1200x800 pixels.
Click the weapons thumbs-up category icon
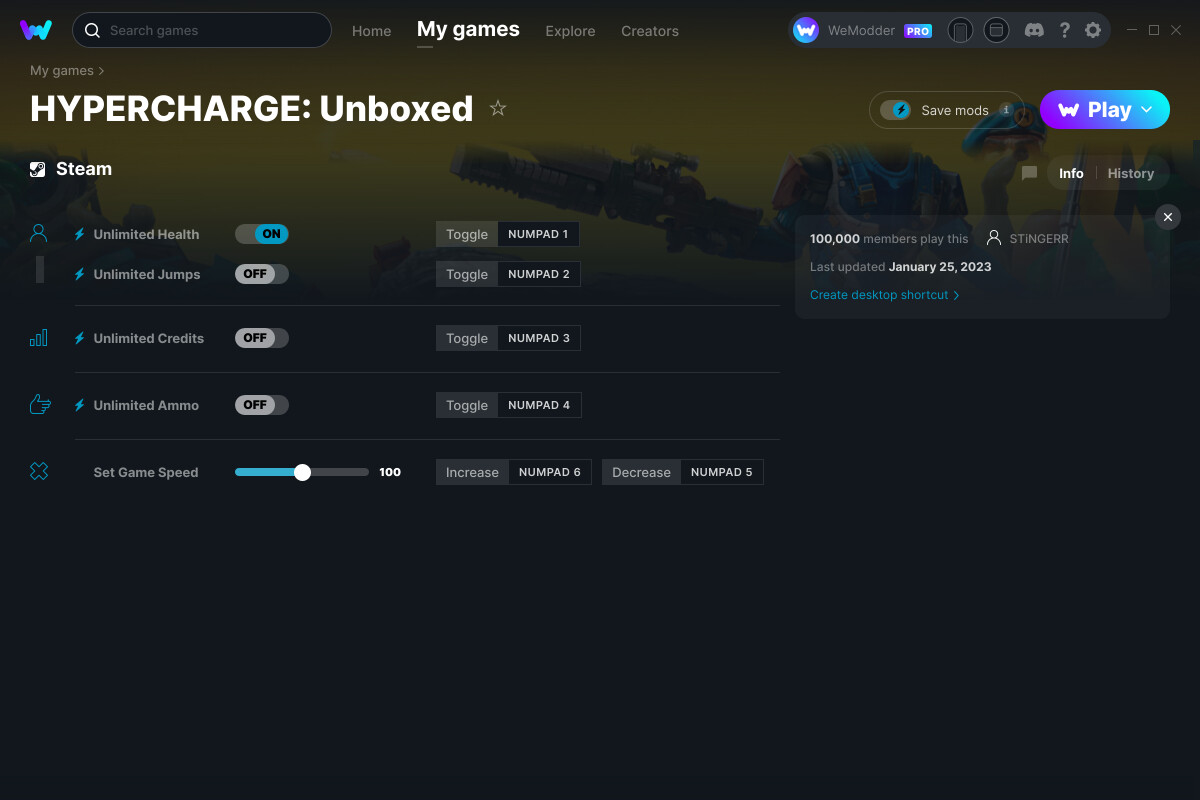click(39, 405)
